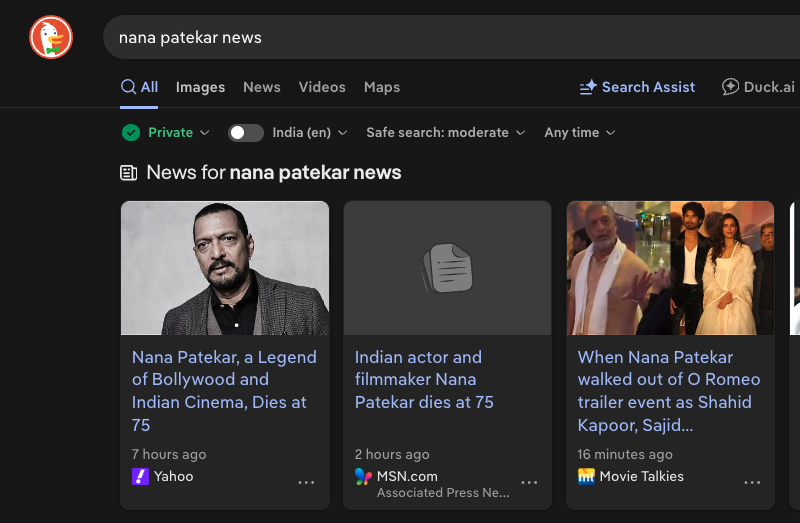Select the All tab
Screen dimensions: 800x523
(x=139, y=87)
